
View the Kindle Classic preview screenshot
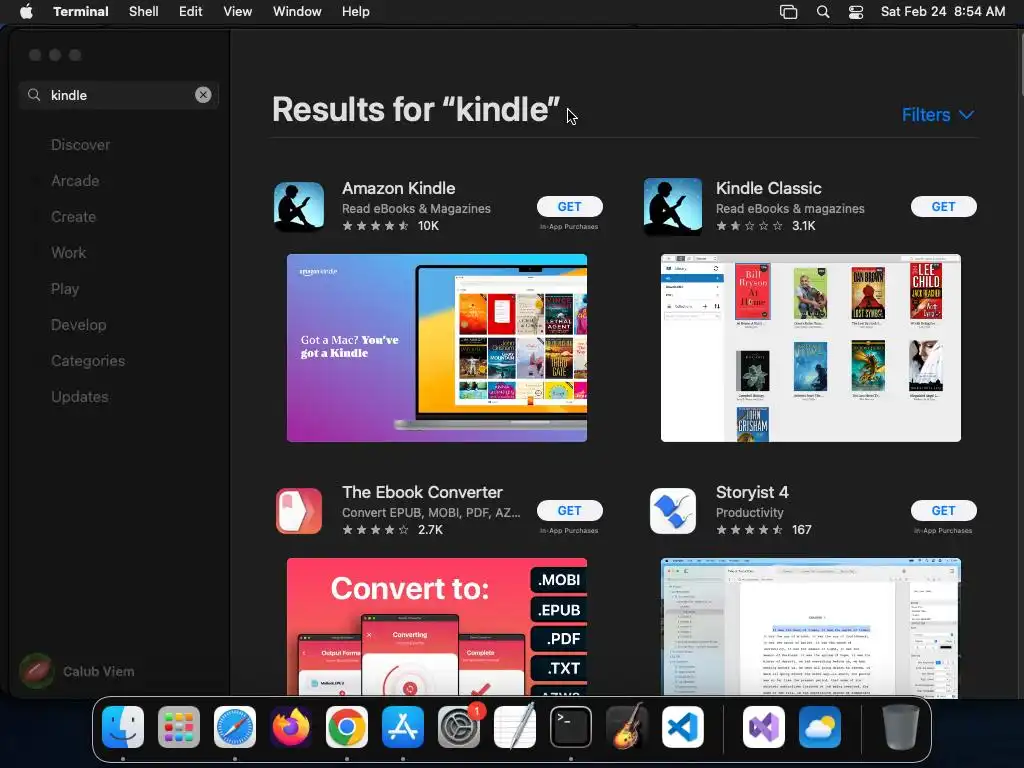[810, 348]
